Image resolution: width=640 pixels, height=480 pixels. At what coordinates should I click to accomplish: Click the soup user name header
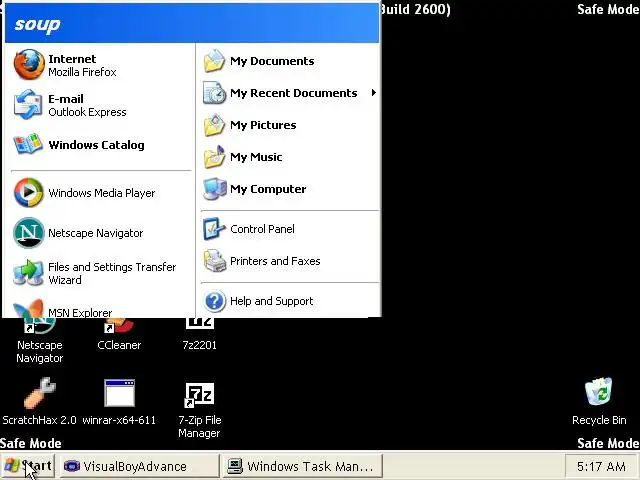(x=37, y=24)
